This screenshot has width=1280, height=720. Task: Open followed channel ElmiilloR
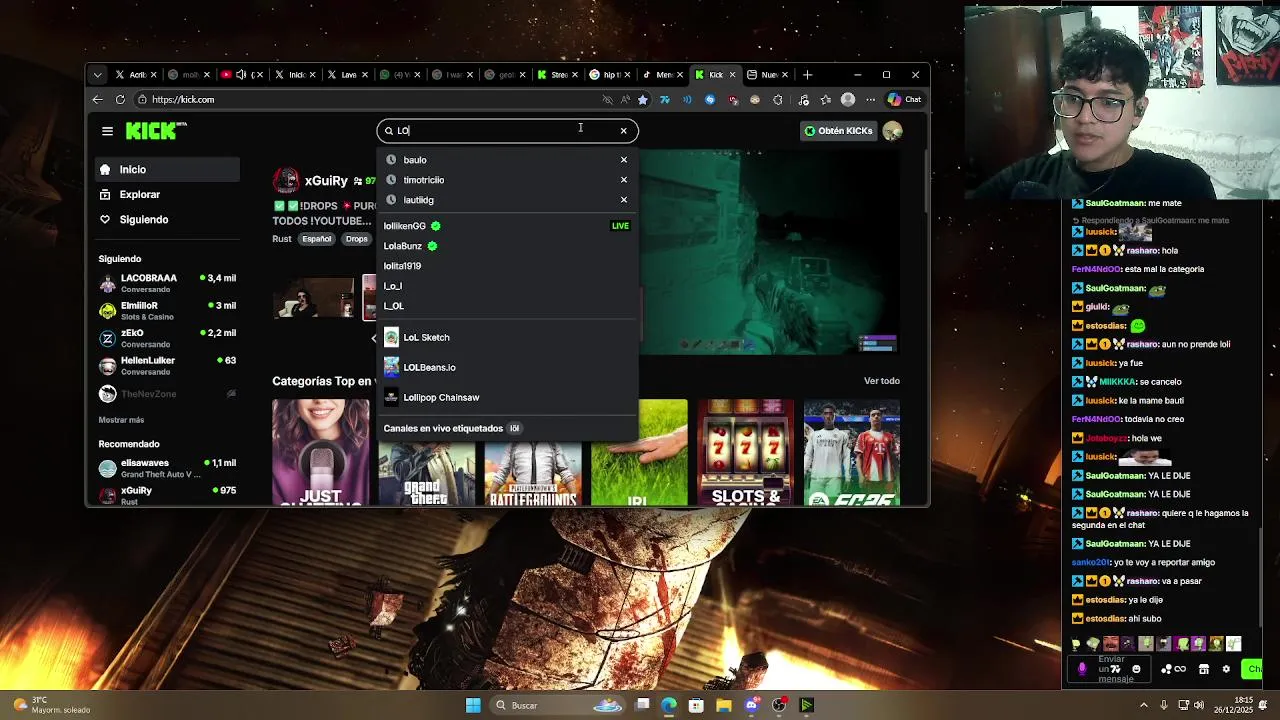tap(168, 310)
